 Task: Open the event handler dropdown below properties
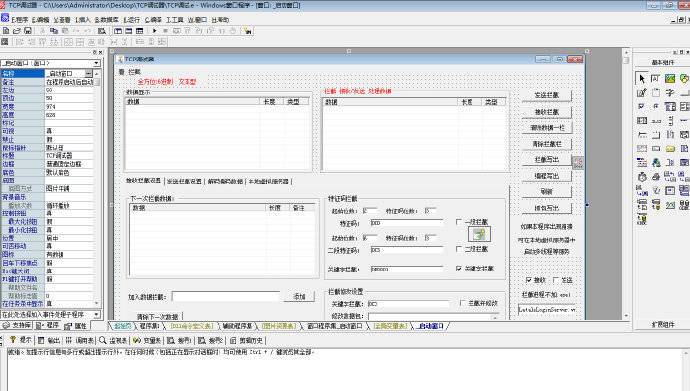click(96, 314)
